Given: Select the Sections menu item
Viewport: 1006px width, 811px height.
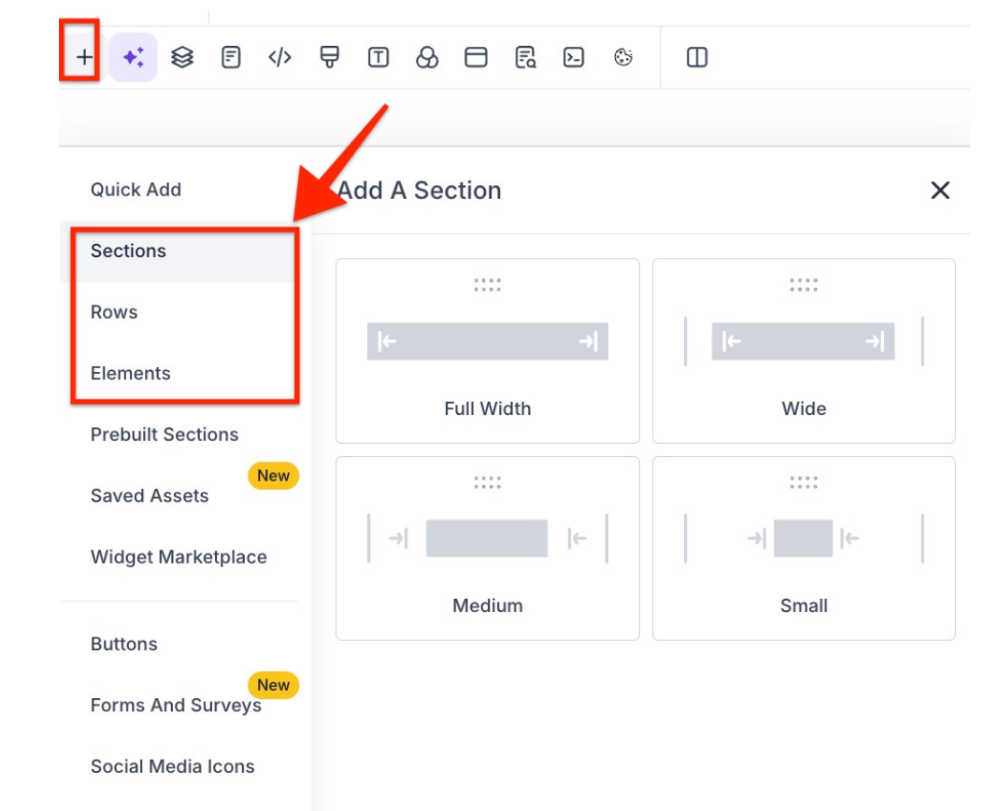Looking at the screenshot, I should click(x=128, y=251).
